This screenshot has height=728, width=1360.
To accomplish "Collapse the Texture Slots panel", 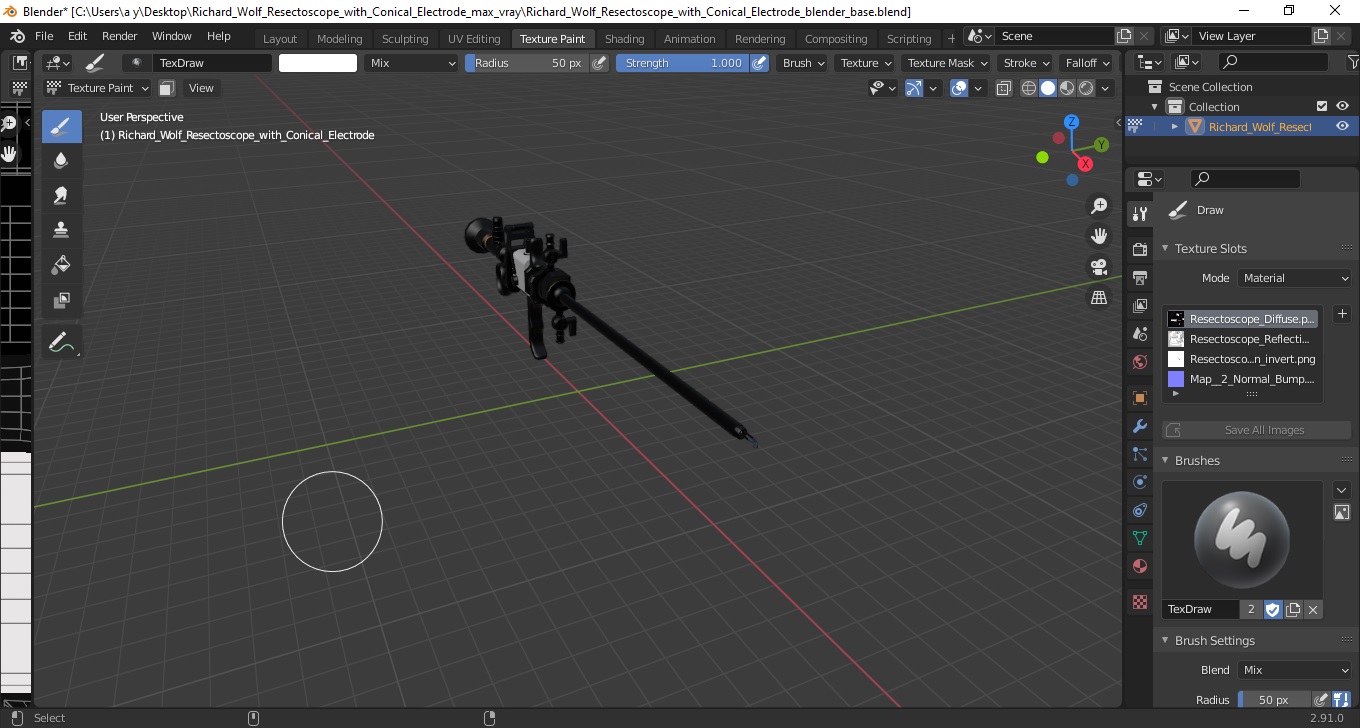I will 1165,248.
